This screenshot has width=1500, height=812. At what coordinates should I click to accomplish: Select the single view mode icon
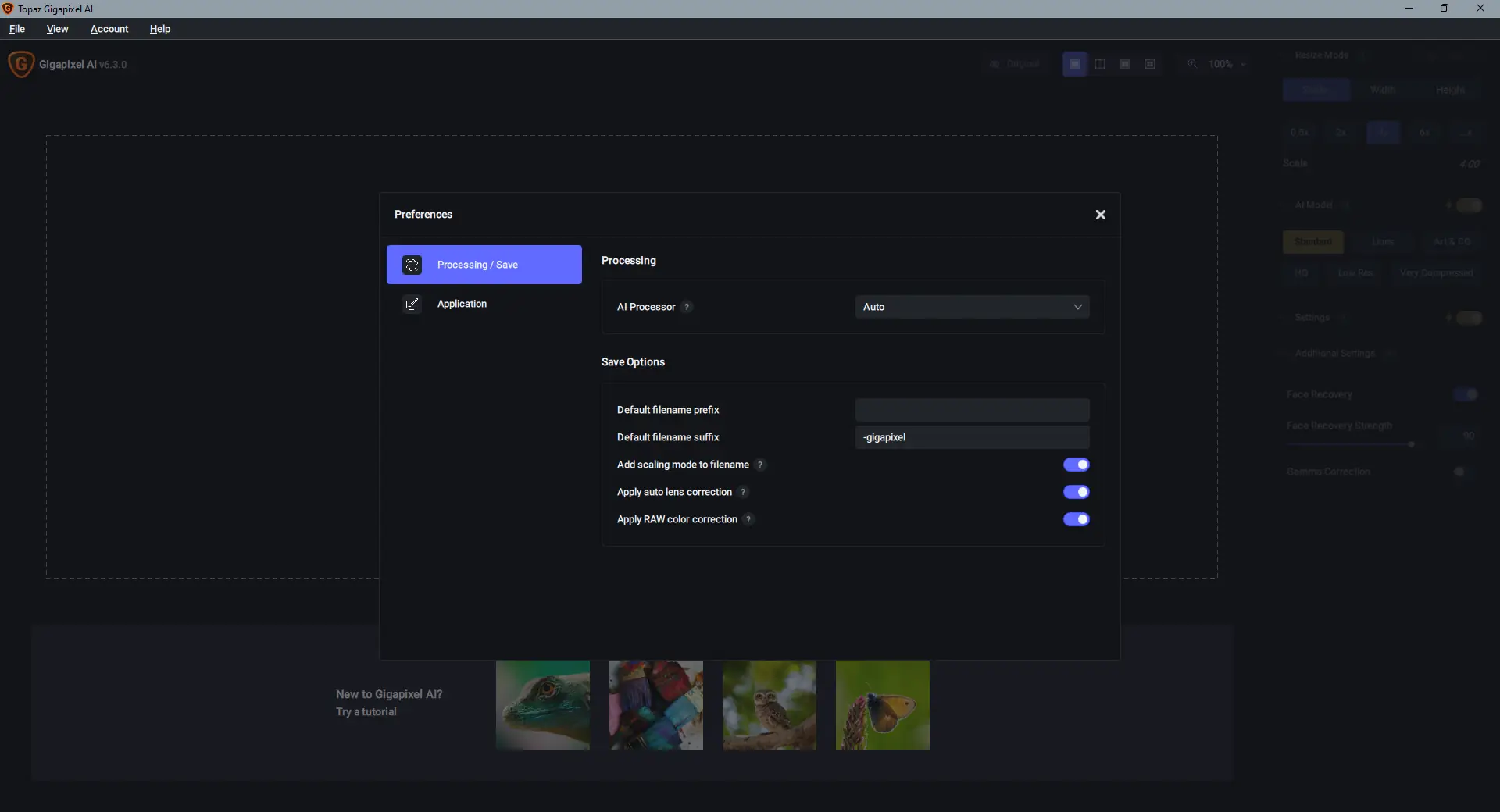1075,64
